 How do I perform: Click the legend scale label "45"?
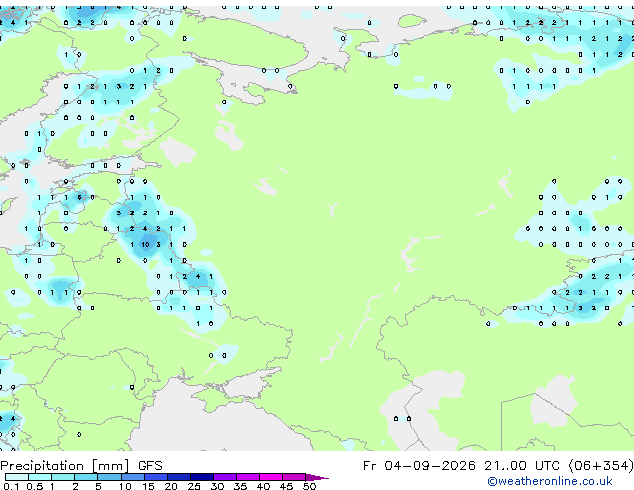[286, 486]
